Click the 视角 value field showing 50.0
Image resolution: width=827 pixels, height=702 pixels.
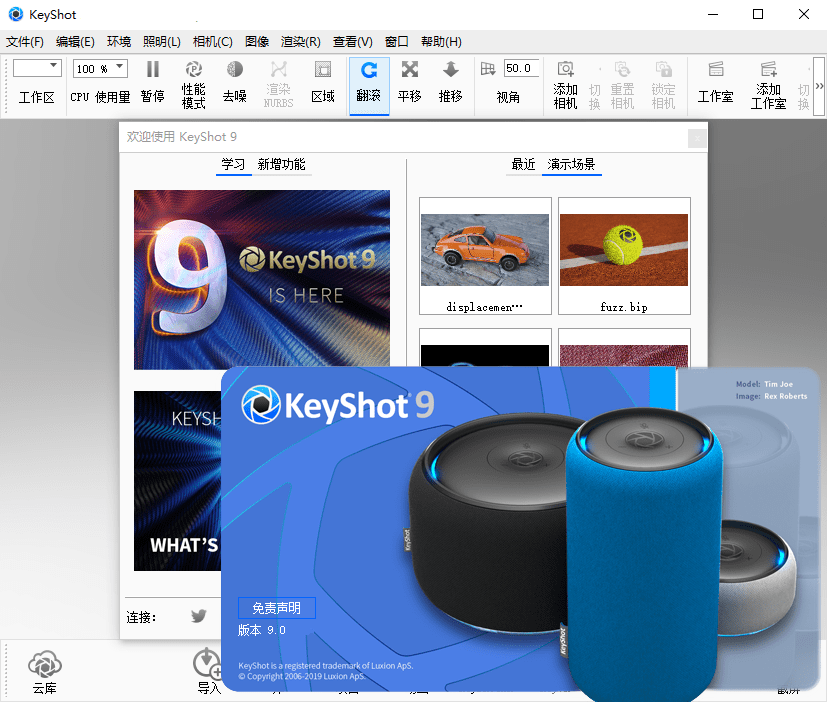tap(521, 69)
